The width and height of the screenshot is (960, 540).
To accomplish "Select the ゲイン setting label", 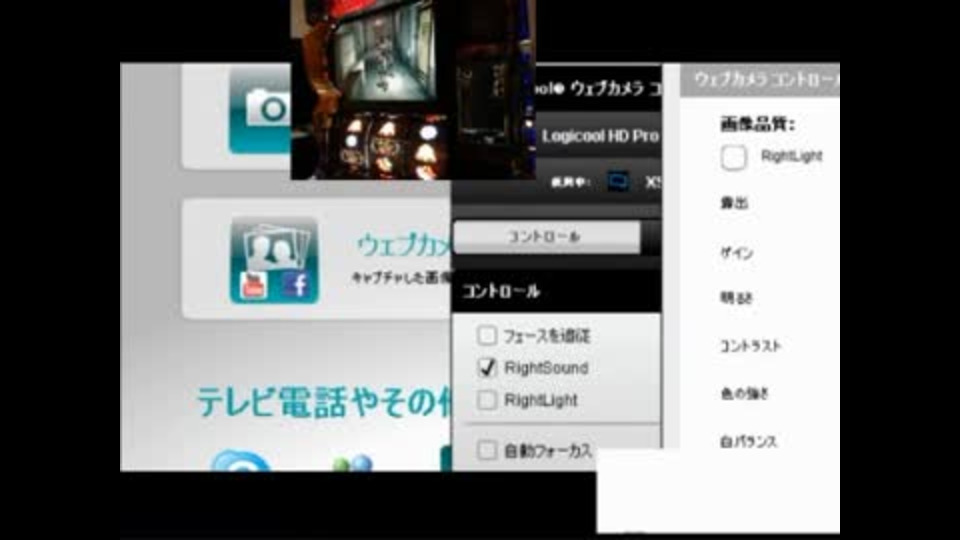I will 737,252.
